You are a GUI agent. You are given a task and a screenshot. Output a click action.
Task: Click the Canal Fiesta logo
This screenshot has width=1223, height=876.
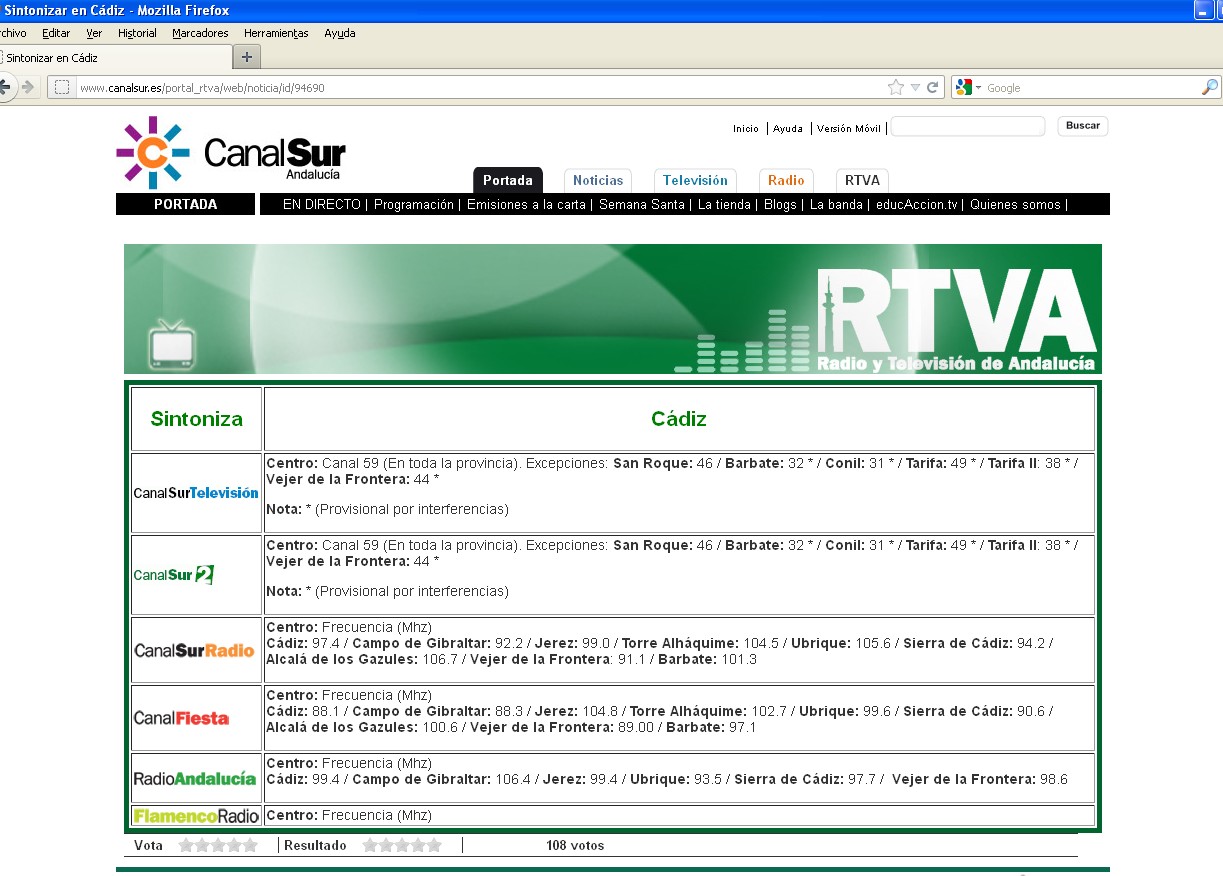182,718
